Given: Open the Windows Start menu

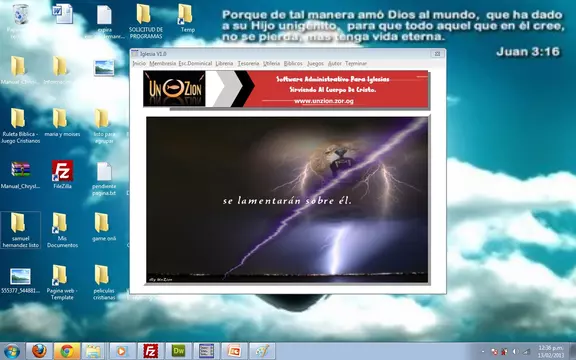Looking at the screenshot, I should click(x=12, y=352).
